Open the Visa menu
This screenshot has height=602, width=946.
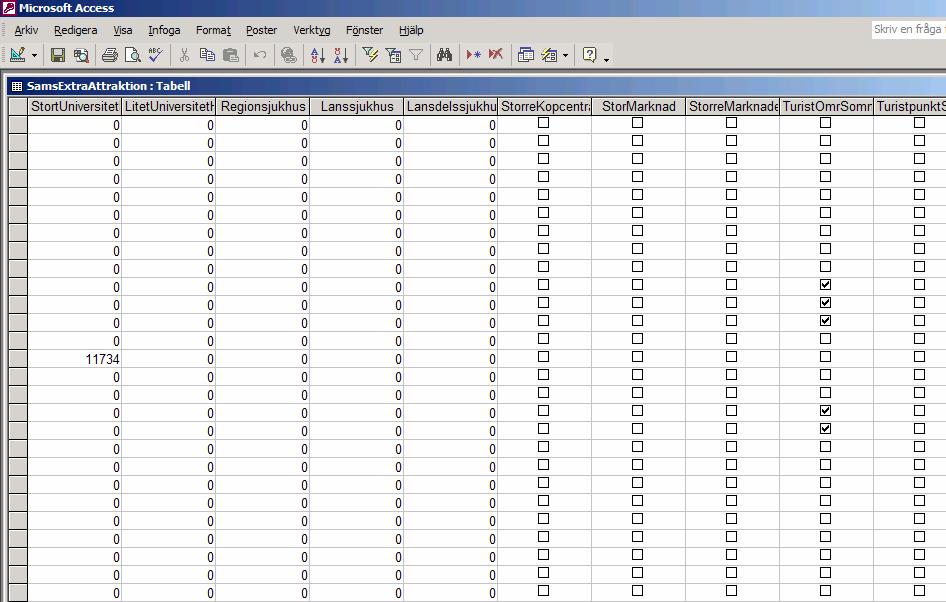(122, 30)
